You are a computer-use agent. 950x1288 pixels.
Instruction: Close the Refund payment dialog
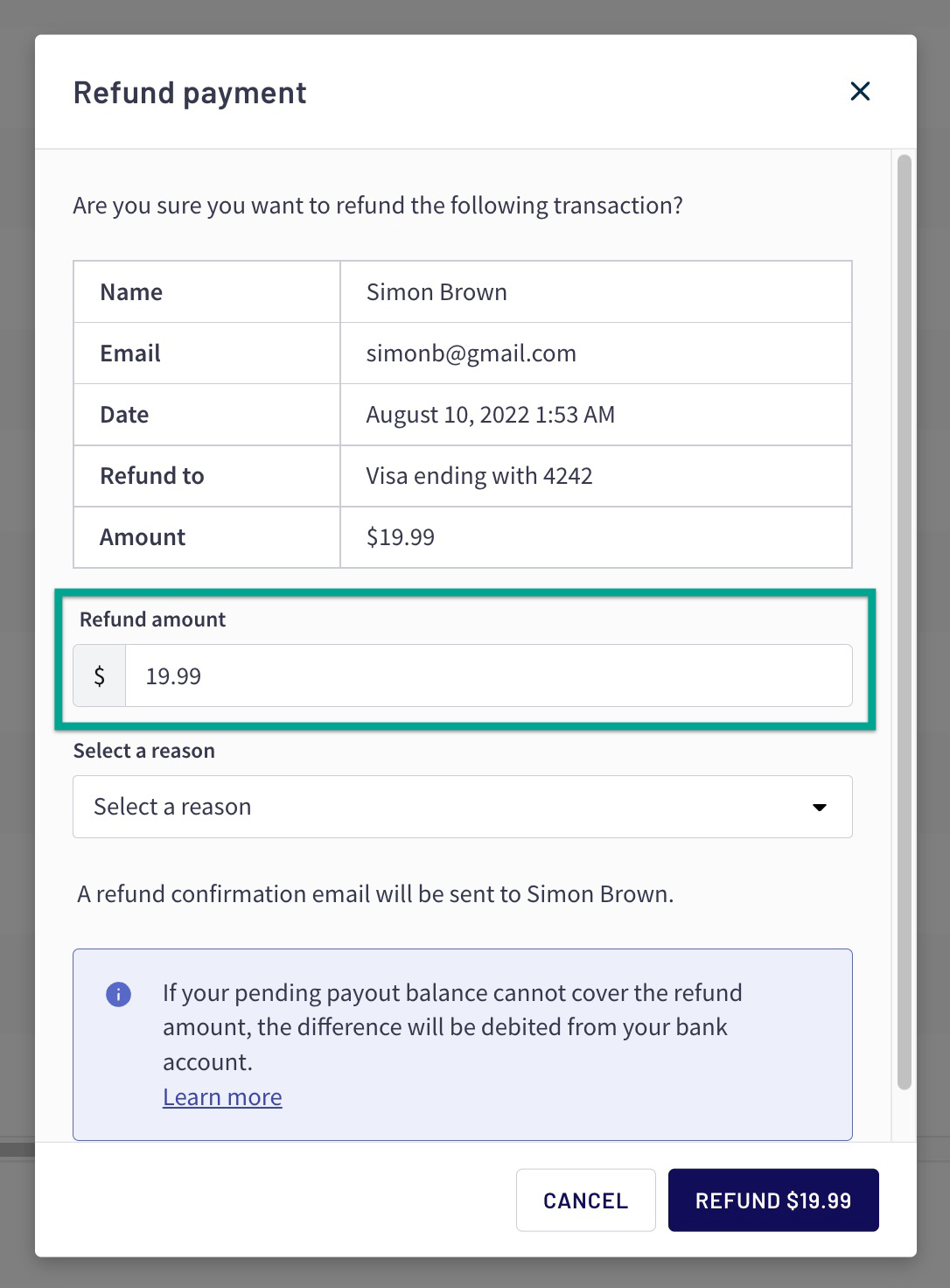point(860,91)
